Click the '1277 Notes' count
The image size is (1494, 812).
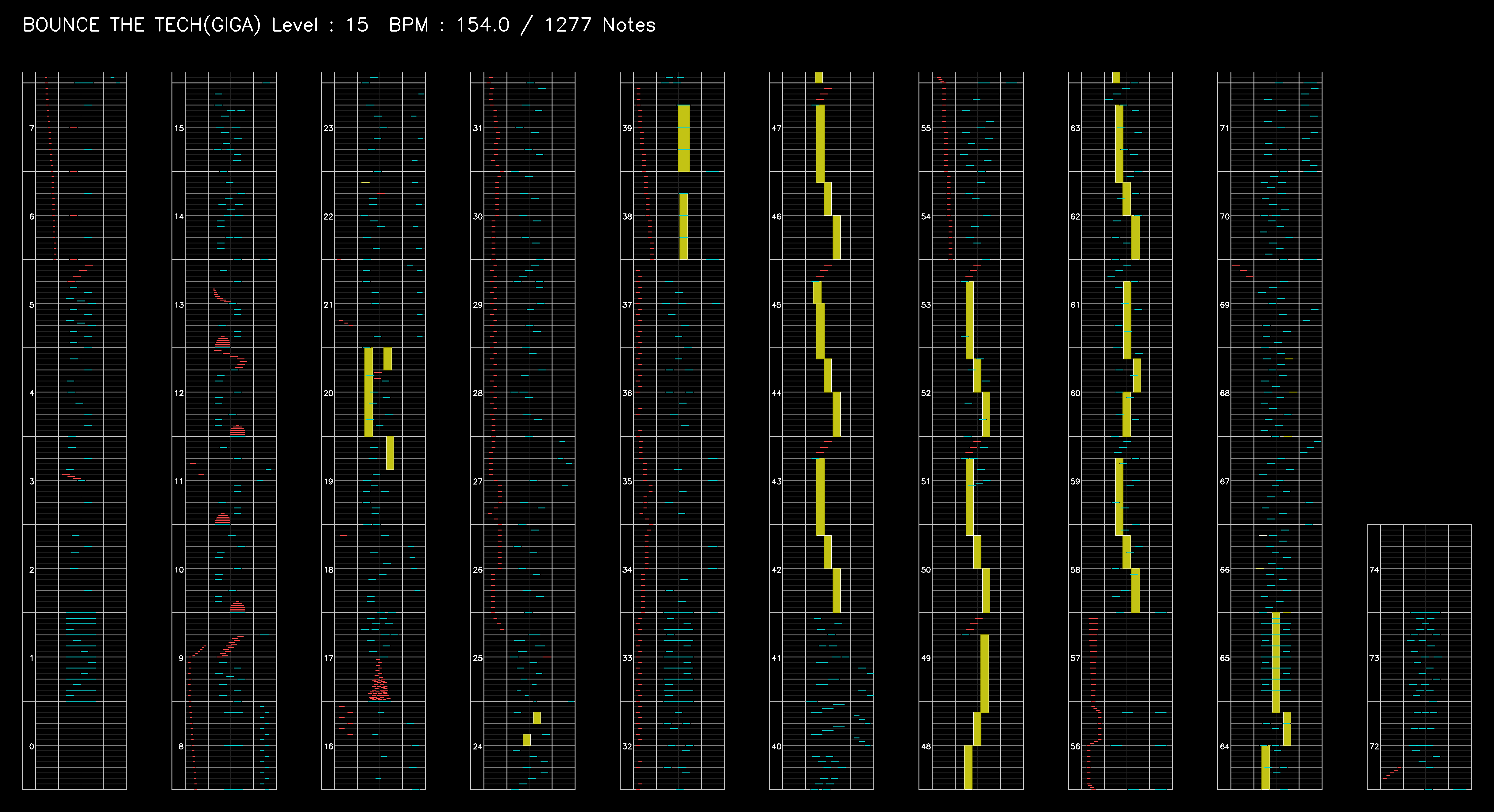[x=600, y=25]
